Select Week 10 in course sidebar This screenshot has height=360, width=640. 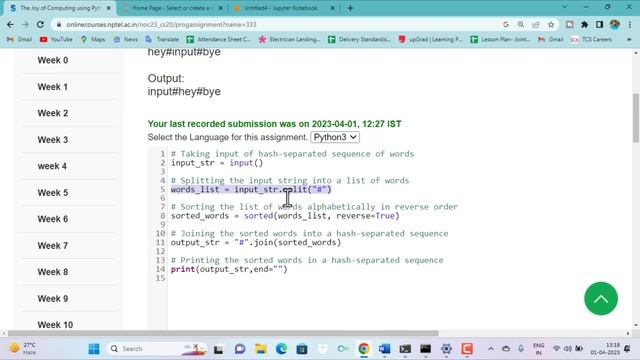point(55,325)
